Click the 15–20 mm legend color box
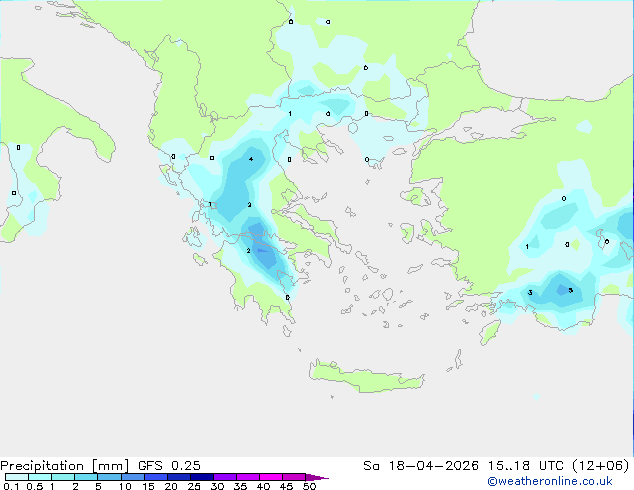Viewport: 634px width, 490px height. pos(156,477)
